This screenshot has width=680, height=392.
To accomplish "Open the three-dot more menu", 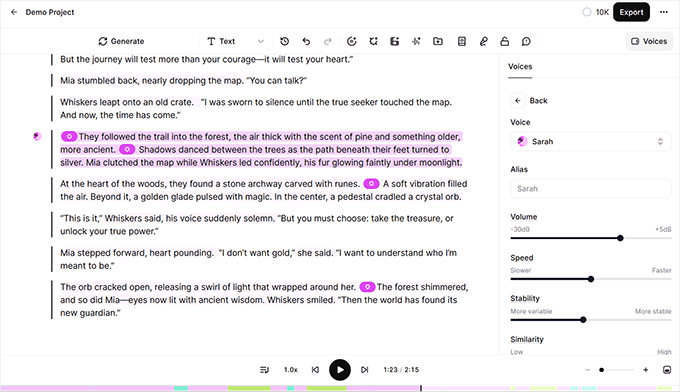I will point(664,12).
